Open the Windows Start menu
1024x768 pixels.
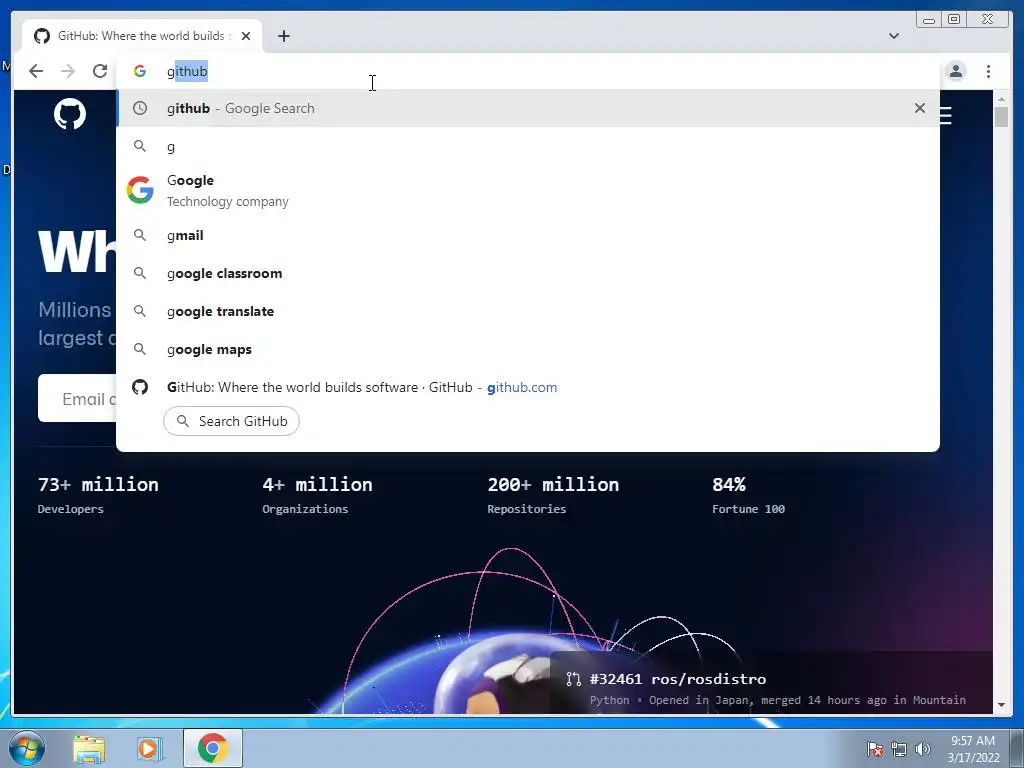26,748
